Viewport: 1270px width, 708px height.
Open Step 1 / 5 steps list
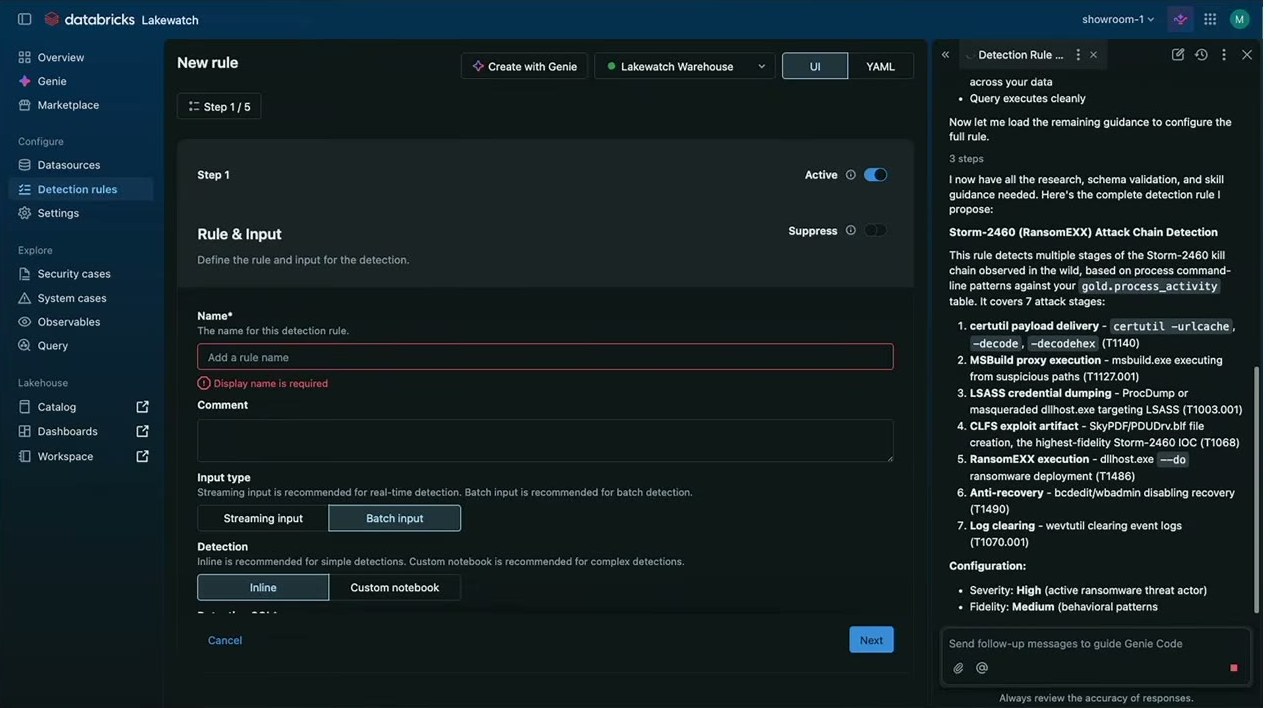219,106
